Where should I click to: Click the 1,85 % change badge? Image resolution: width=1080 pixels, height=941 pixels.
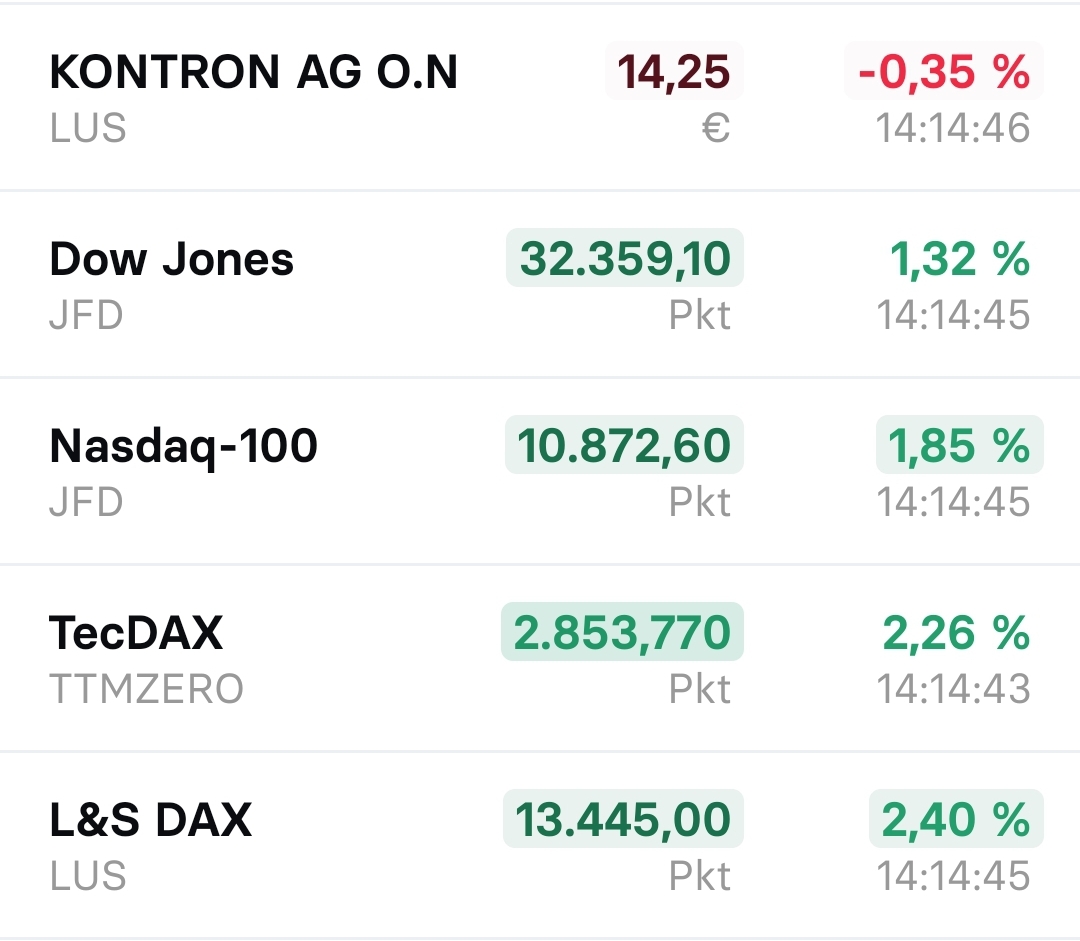[x=959, y=446]
